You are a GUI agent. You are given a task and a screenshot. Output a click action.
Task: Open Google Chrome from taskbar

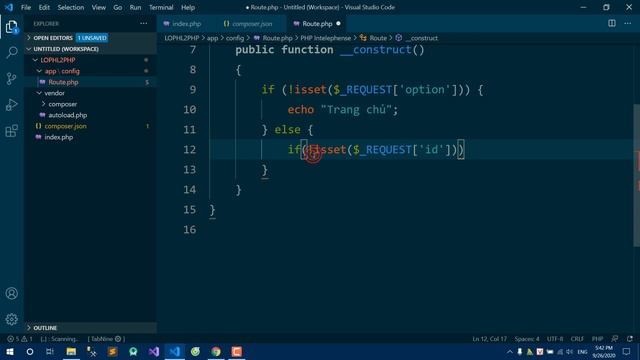tap(216, 351)
